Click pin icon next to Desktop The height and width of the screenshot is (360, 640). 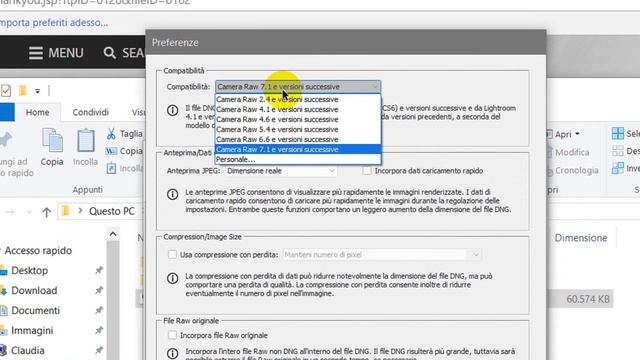(x=99, y=271)
